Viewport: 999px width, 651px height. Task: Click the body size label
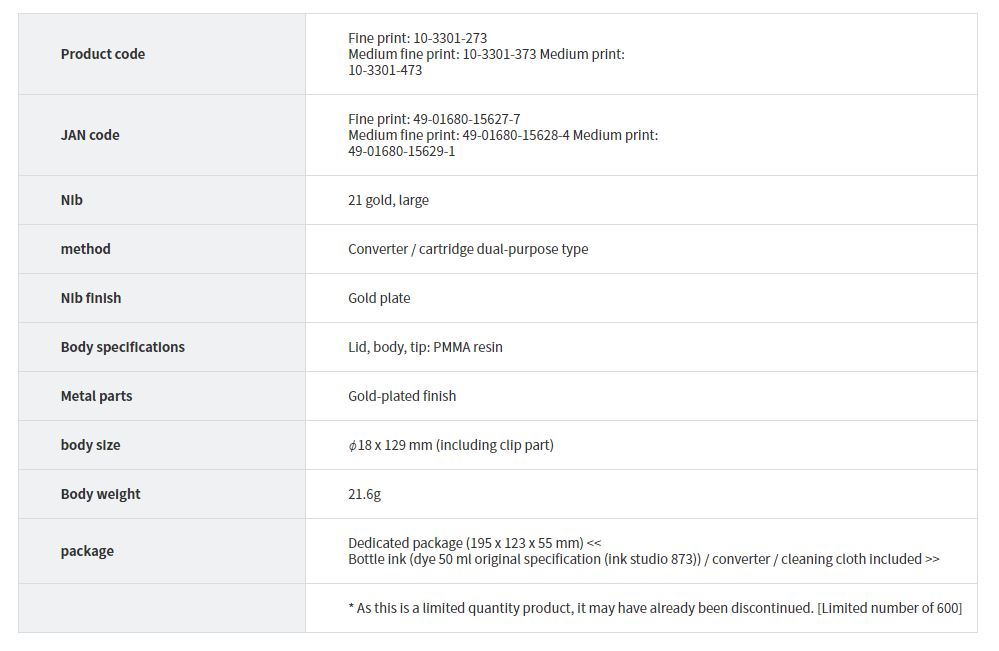click(90, 445)
